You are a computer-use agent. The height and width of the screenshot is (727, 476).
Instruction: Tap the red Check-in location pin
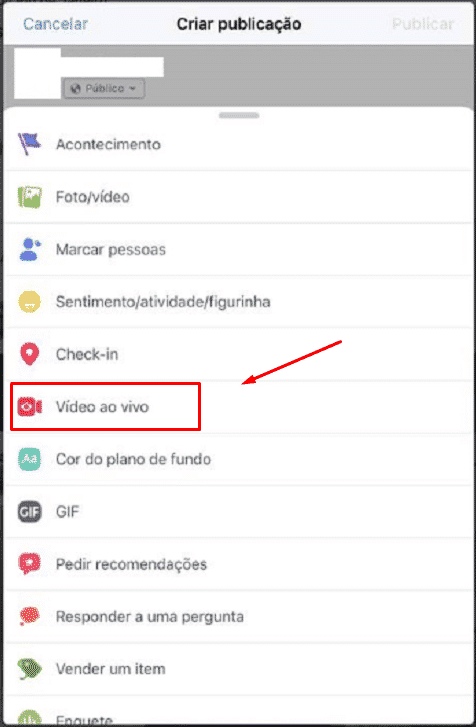[x=29, y=354]
